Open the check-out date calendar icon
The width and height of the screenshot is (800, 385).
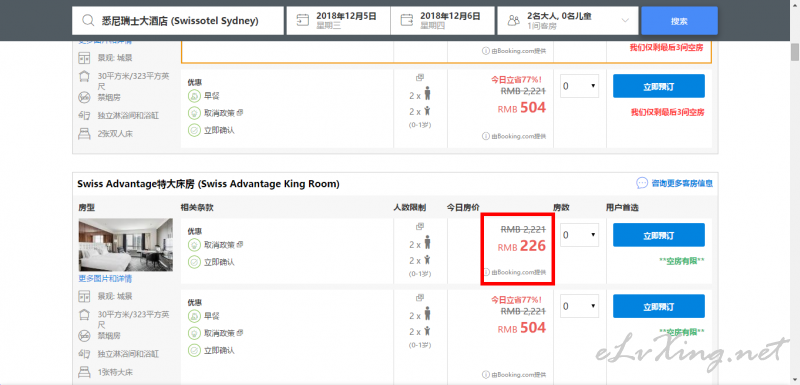(x=407, y=20)
